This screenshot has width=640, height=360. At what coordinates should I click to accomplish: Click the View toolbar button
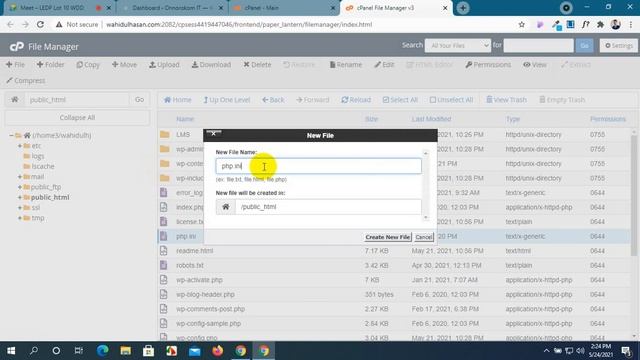535,64
